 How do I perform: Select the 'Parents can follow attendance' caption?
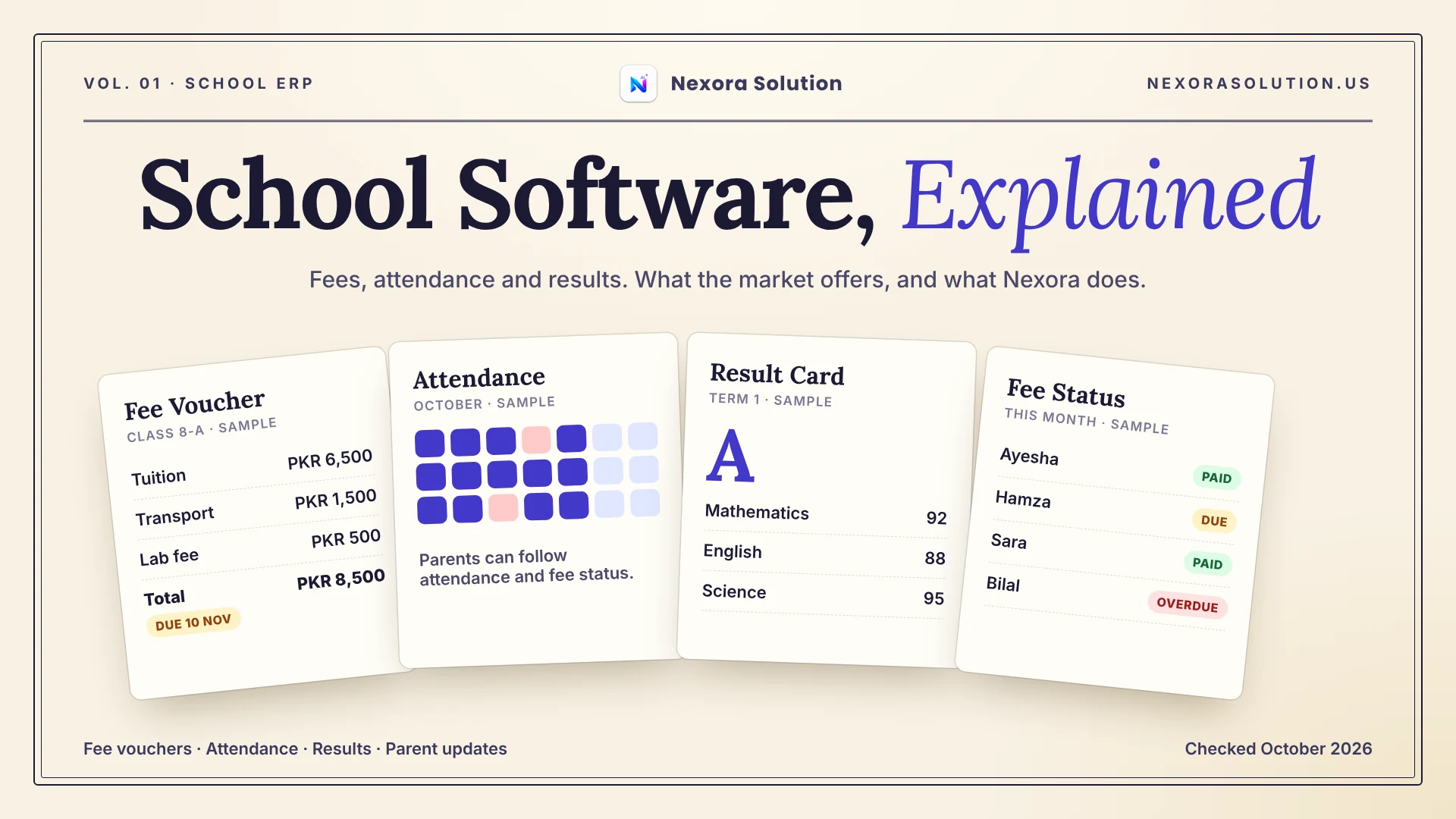526,567
